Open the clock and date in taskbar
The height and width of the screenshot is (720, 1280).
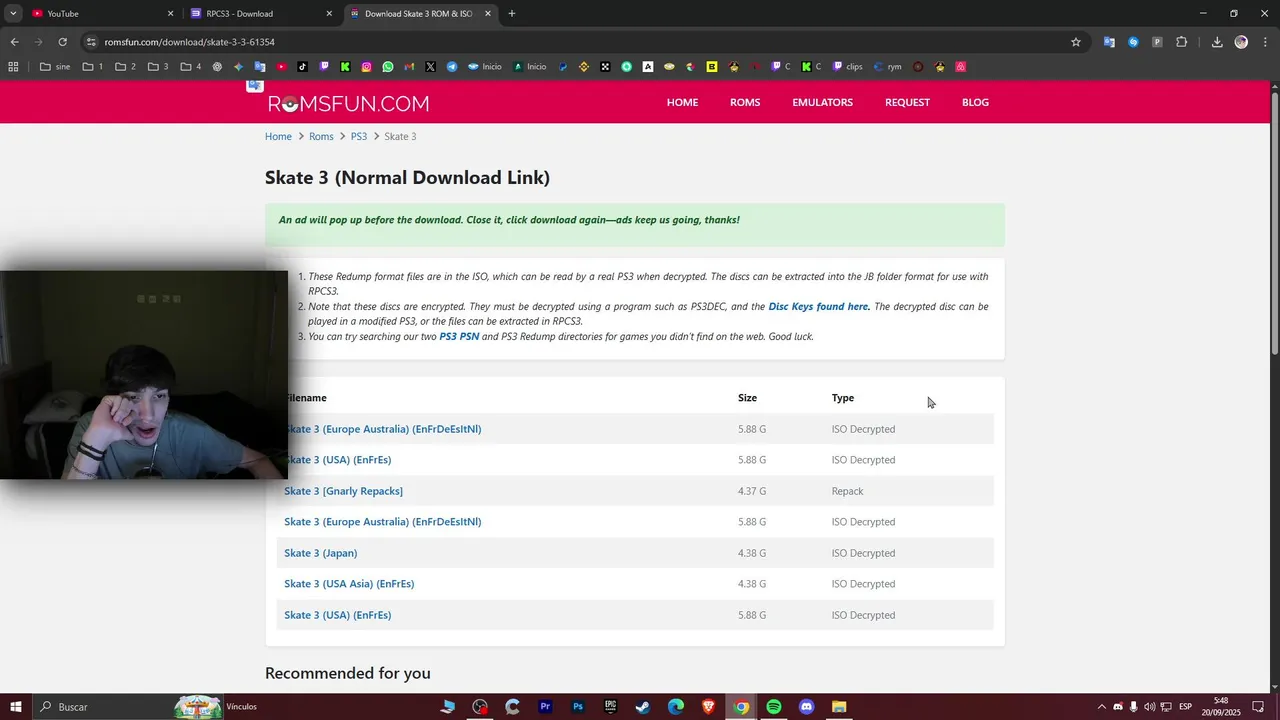tap(1221, 707)
